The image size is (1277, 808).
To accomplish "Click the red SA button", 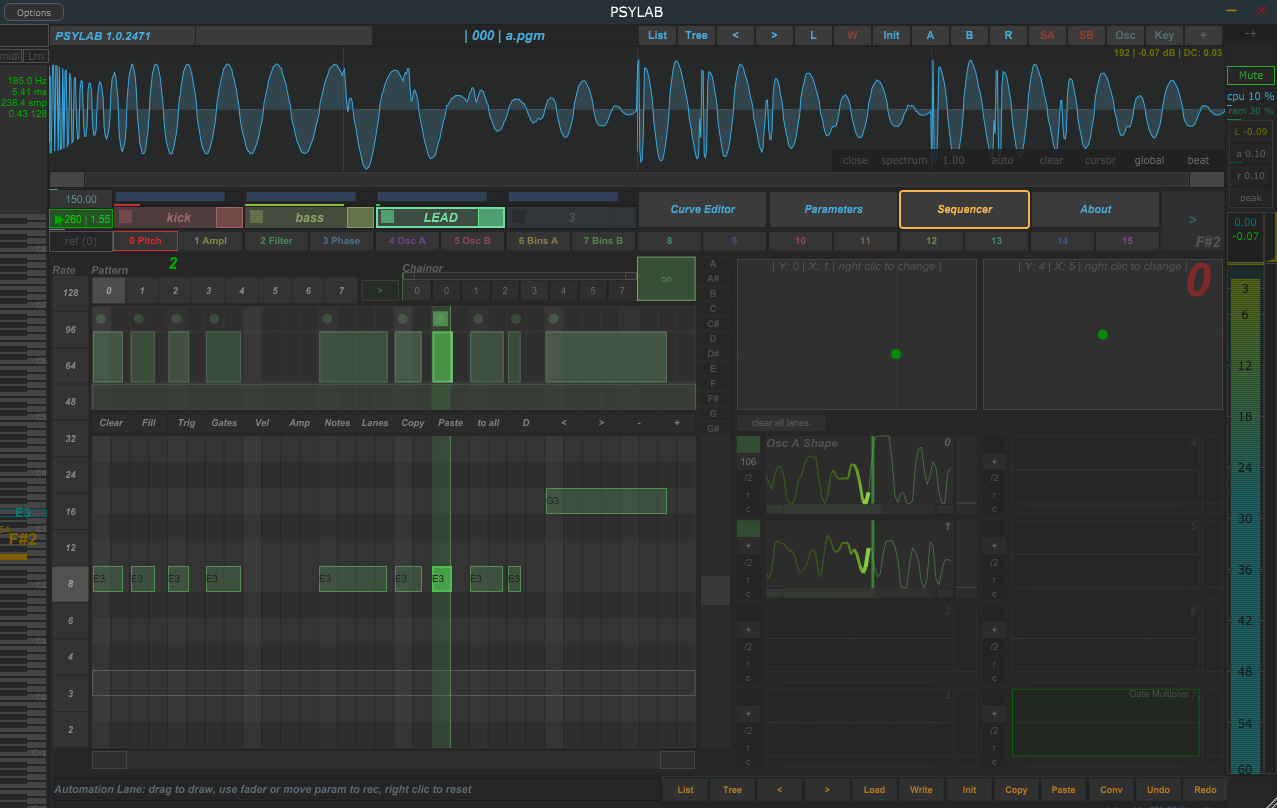I will tap(1047, 35).
